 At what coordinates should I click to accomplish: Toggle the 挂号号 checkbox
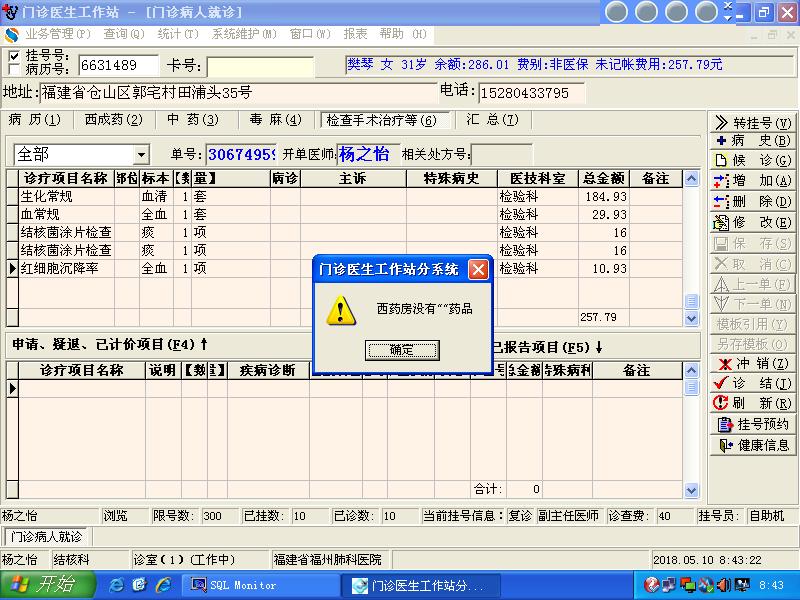tap(15, 56)
